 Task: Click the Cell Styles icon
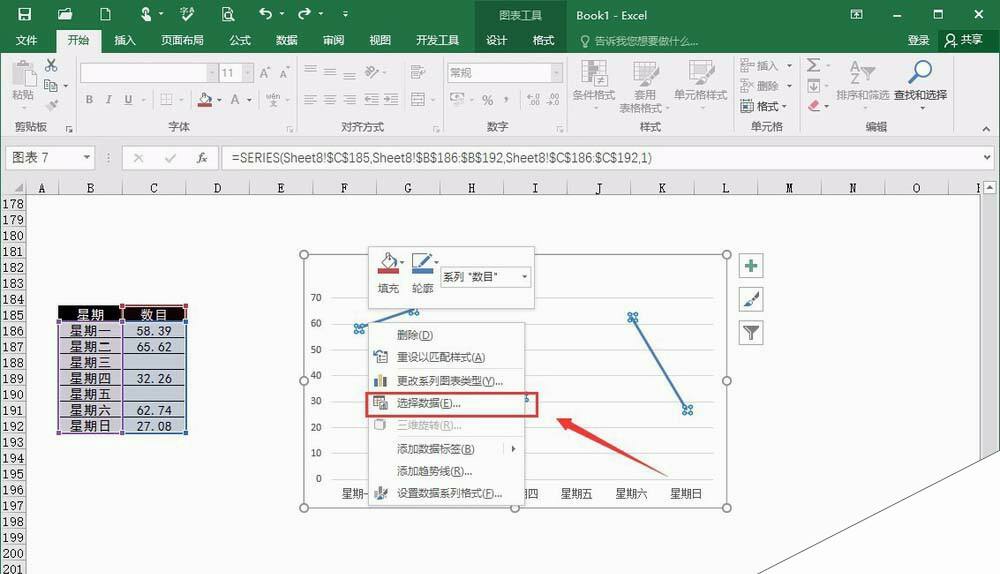(701, 73)
